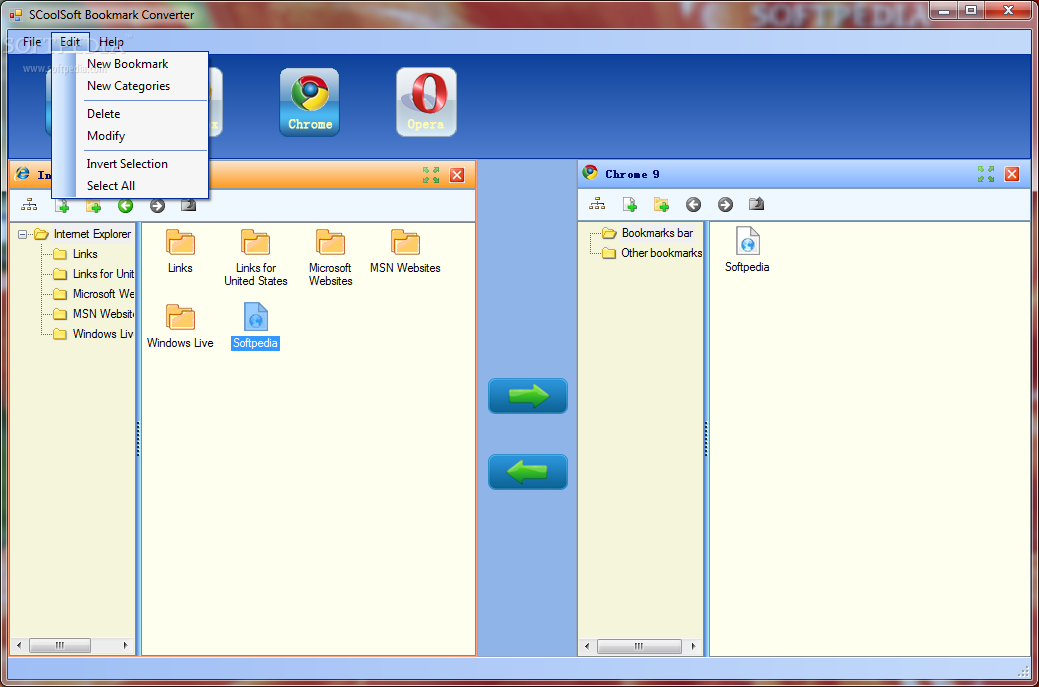The height and width of the screenshot is (687, 1039).
Task: Click the Chrome tree scrollbar left arrow
Action: click(x=587, y=646)
